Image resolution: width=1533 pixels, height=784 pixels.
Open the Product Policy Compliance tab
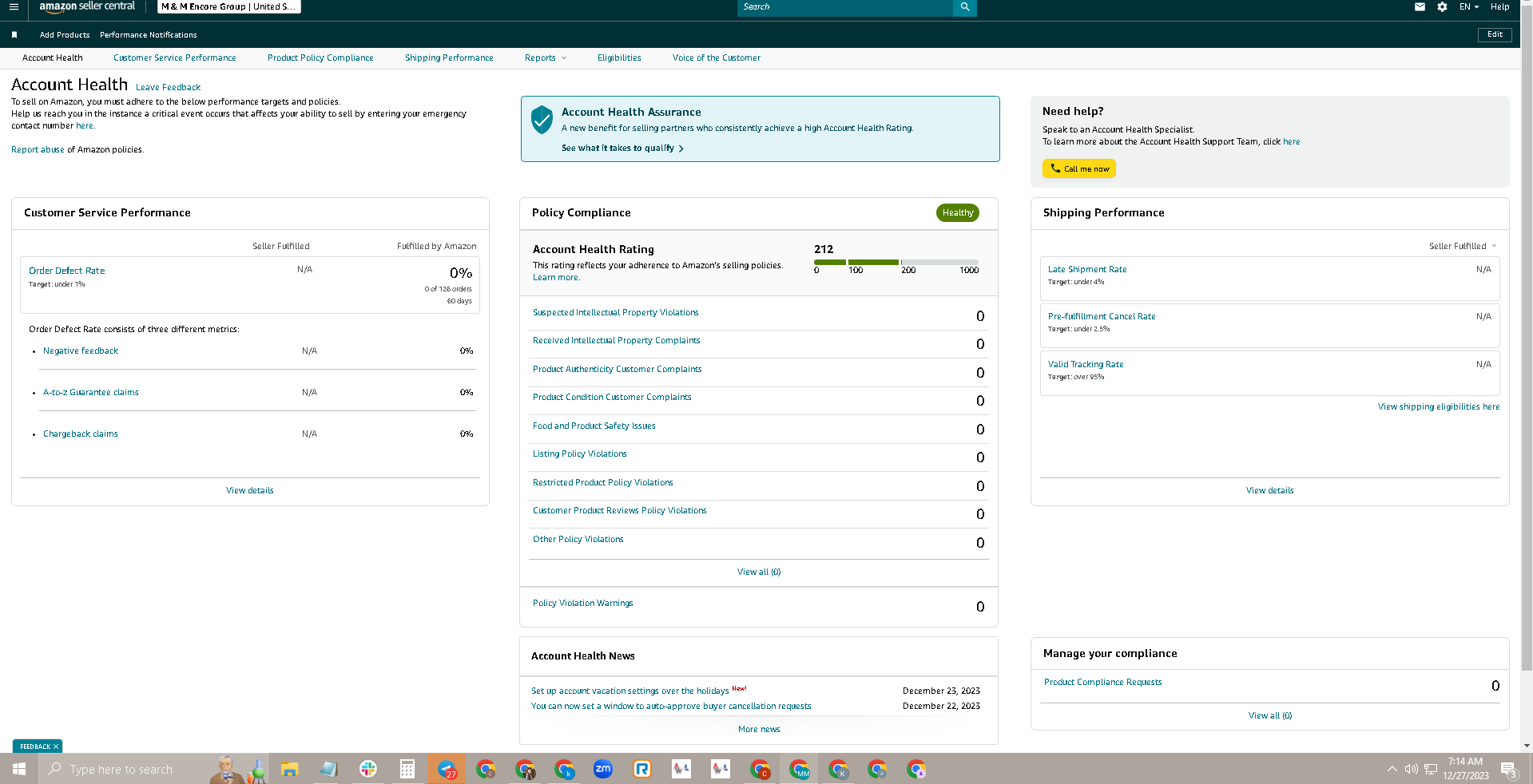click(320, 57)
